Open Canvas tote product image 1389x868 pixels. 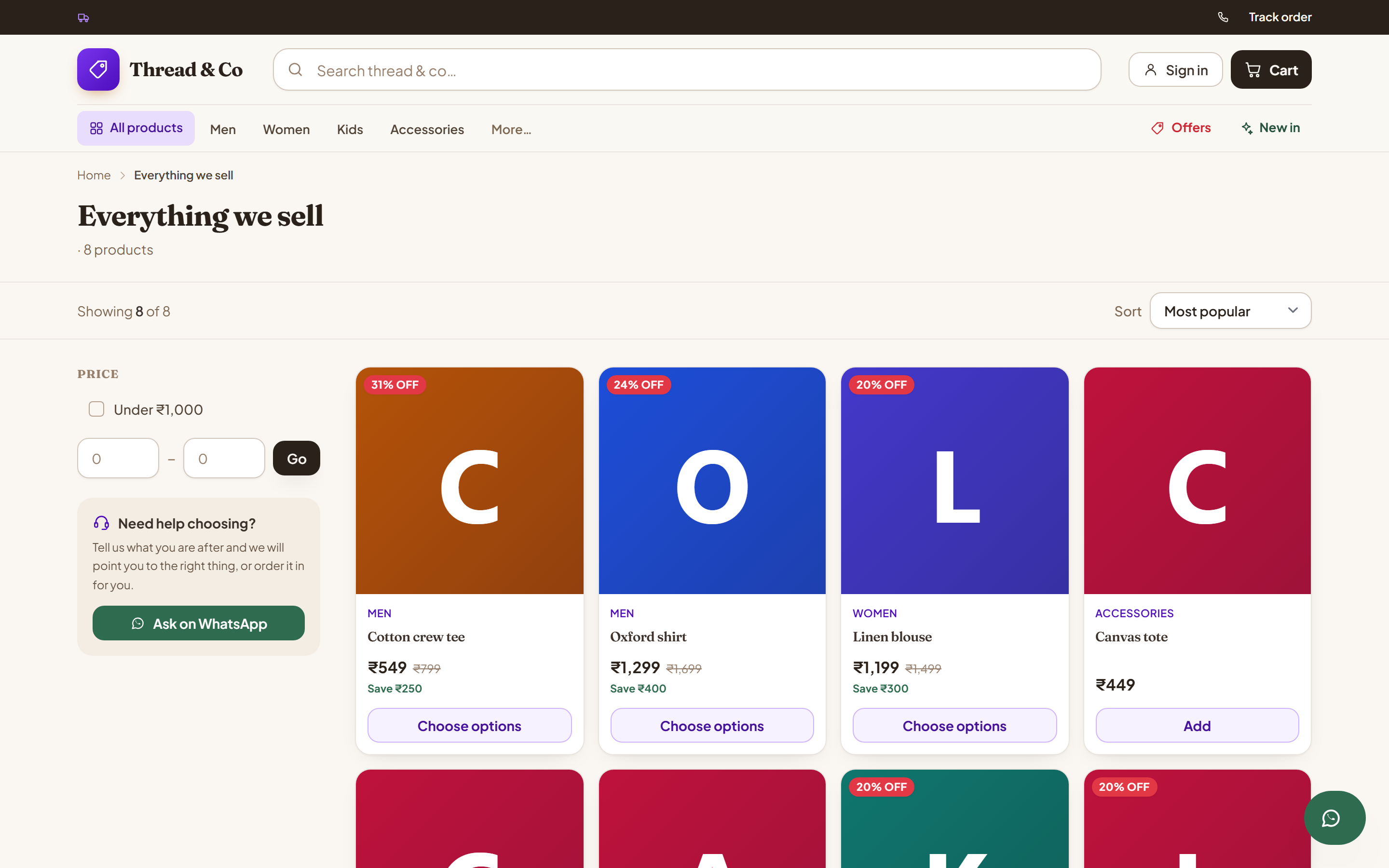(x=1198, y=481)
